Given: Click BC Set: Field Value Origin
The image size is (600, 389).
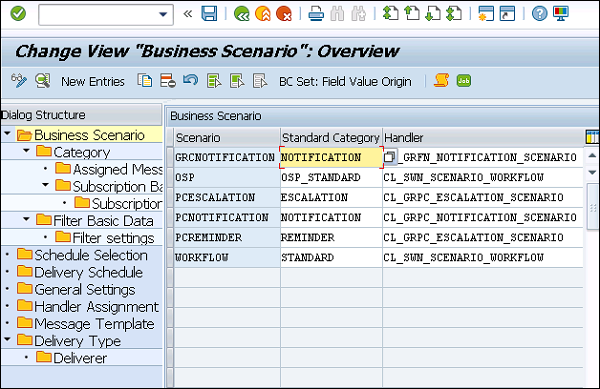Looking at the screenshot, I should (x=345, y=81).
